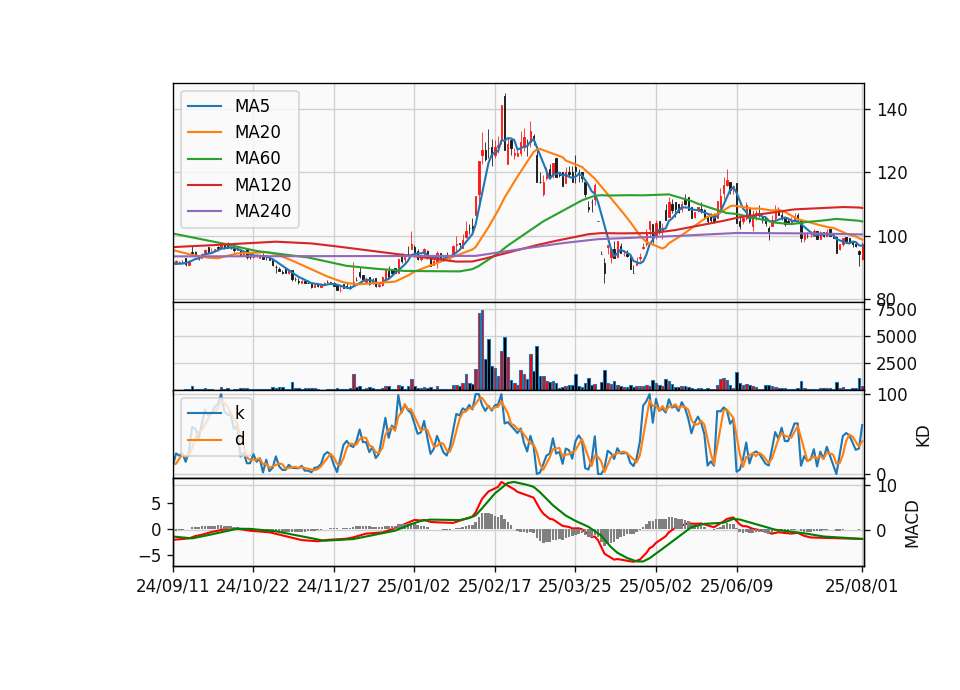960x690 pixels.
Task: Click the 'd' label in the KD legend
Action: pos(239,439)
